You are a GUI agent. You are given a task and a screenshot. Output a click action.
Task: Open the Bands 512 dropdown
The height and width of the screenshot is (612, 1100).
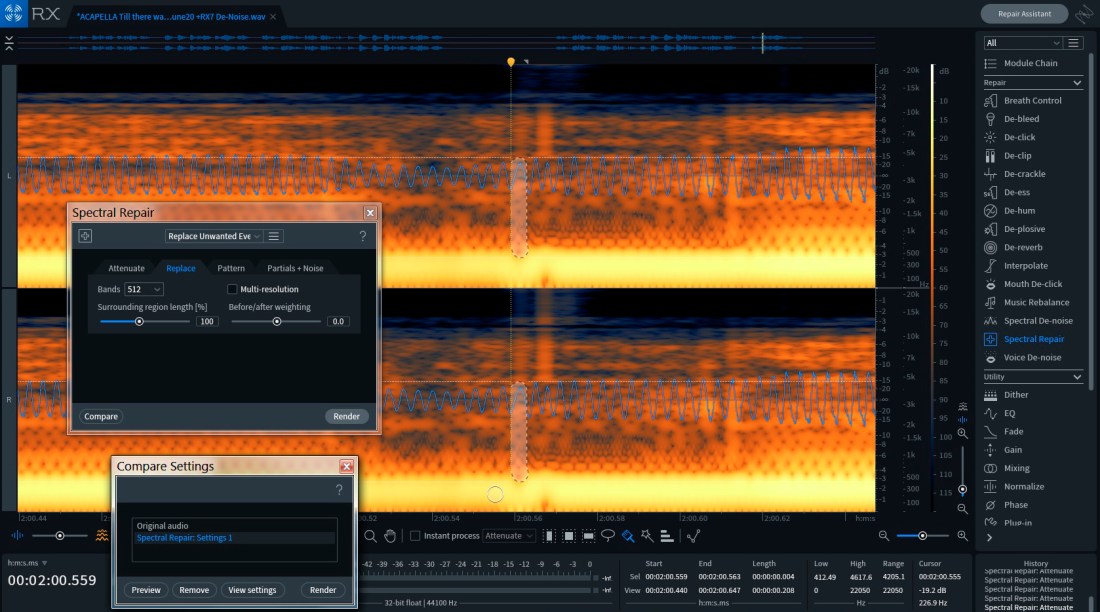coord(144,289)
